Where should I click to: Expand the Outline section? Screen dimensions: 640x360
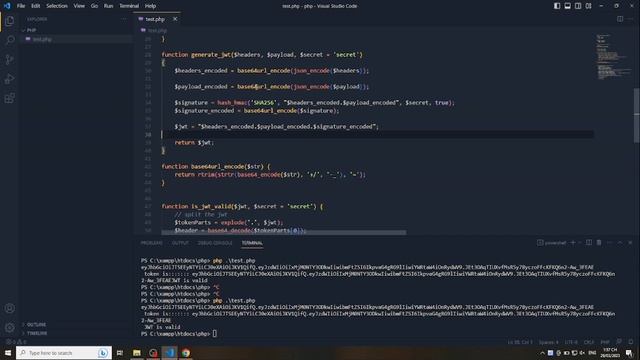[x=36, y=324]
